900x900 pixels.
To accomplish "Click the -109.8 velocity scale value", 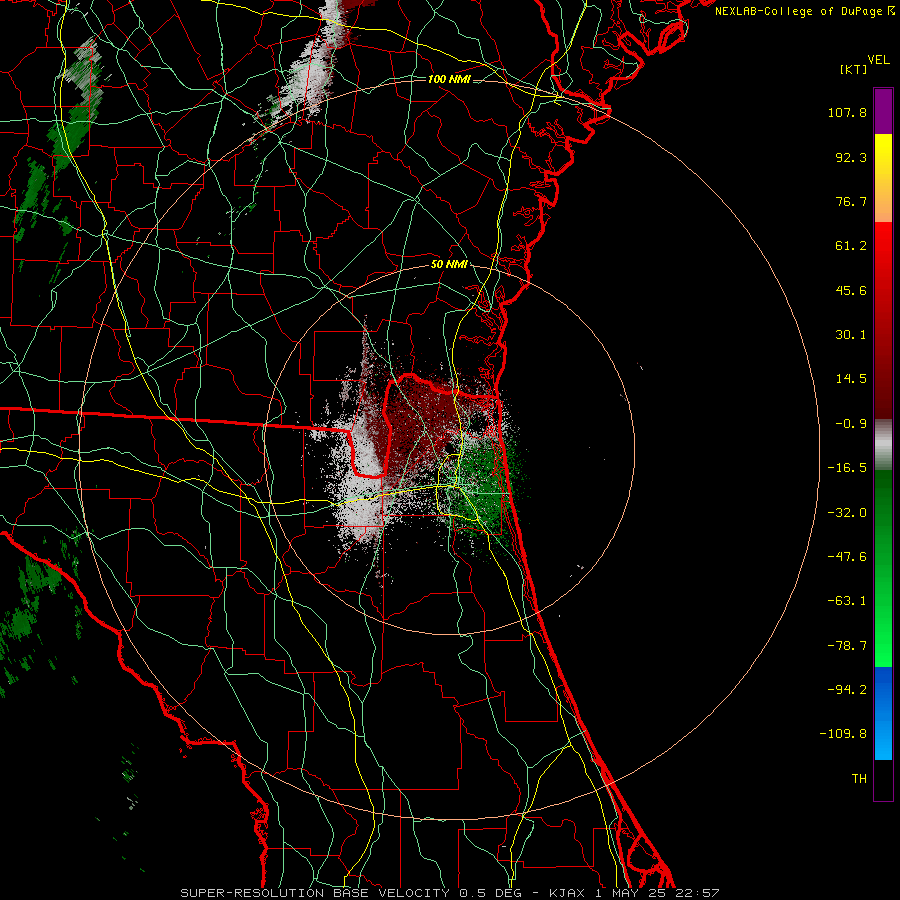I will point(843,734).
